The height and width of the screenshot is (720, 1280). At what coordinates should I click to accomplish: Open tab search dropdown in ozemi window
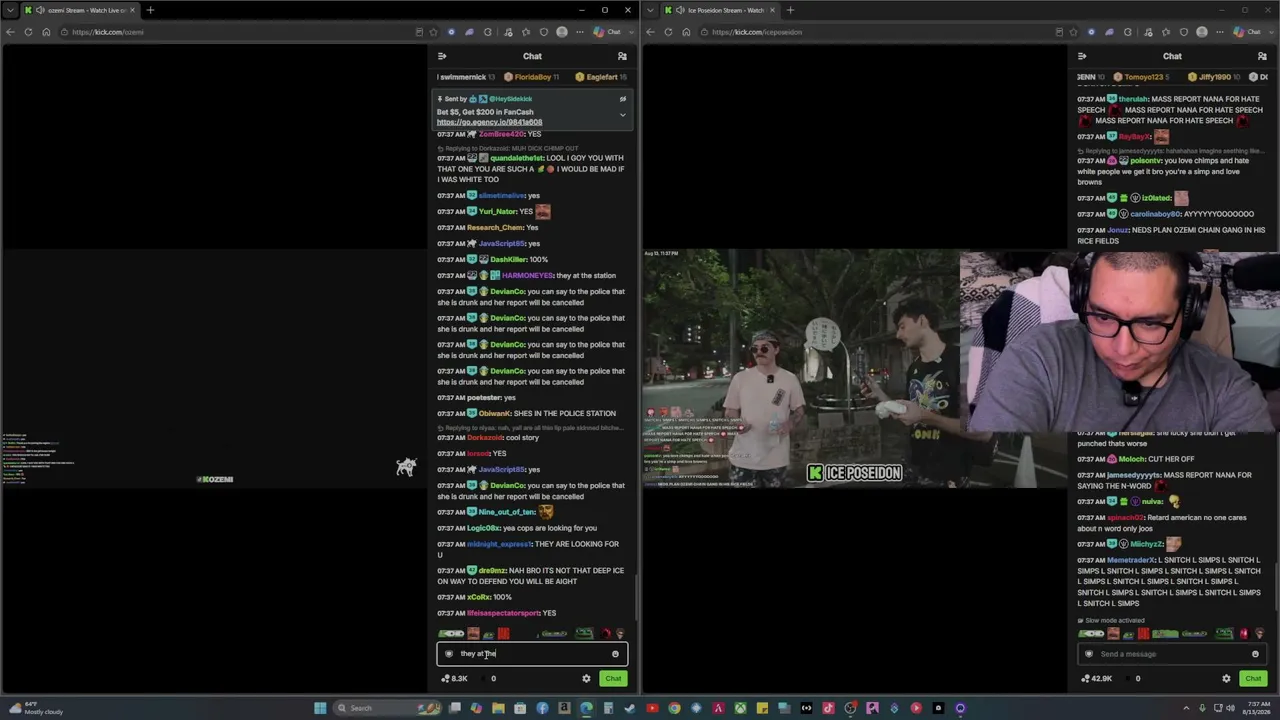pos(10,10)
